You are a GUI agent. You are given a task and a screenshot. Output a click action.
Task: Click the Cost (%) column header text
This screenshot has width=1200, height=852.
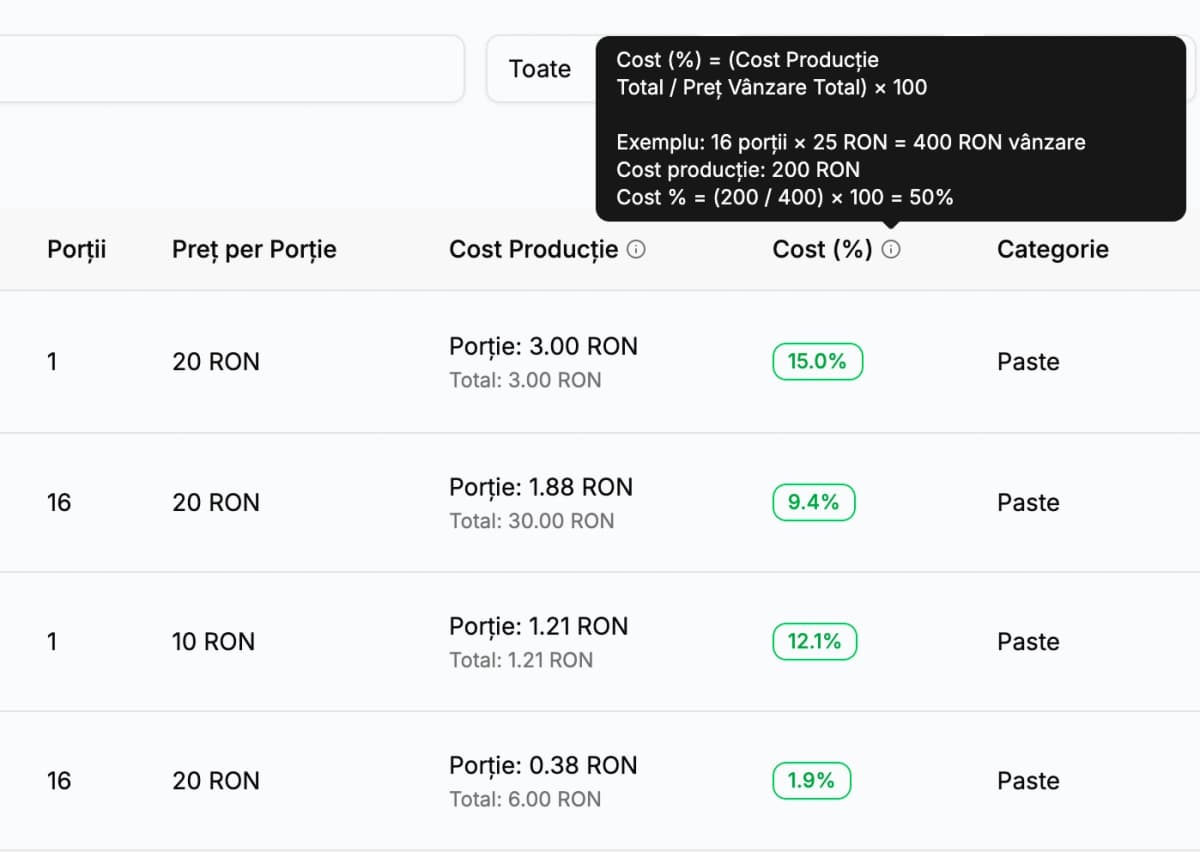click(822, 249)
